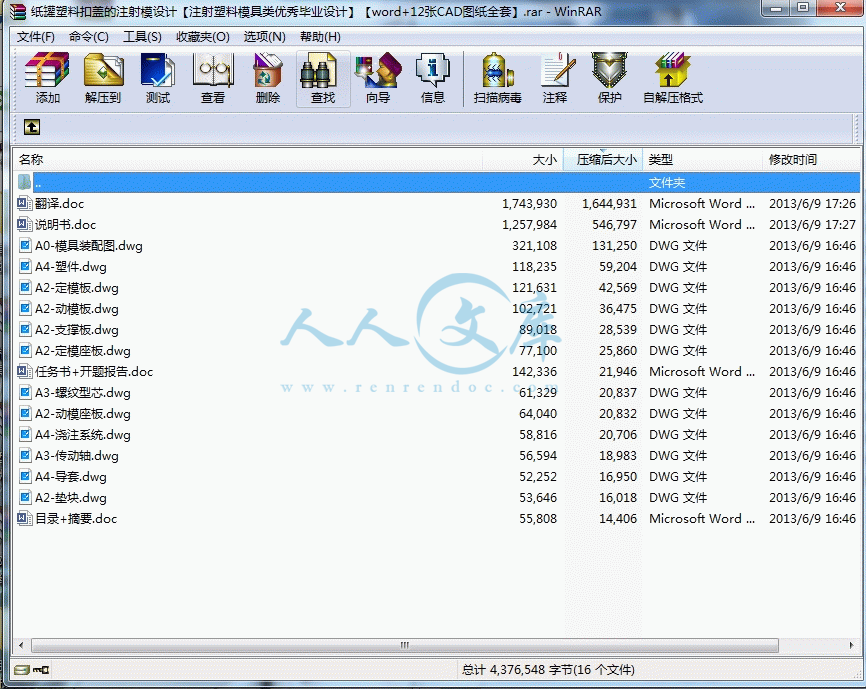The height and width of the screenshot is (689, 866).
Task: Open the 帮助(H) menu
Action: pyautogui.click(x=320, y=37)
